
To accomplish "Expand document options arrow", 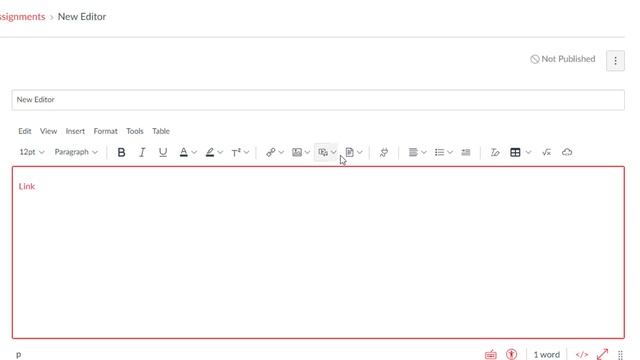I will tap(360, 152).
